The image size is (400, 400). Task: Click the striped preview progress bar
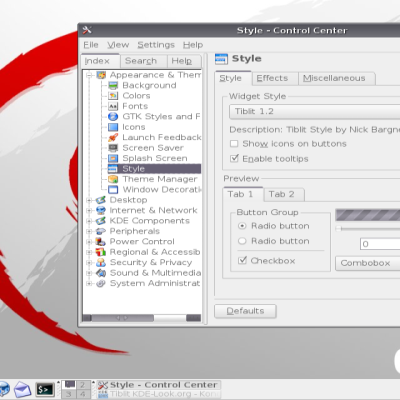tap(368, 215)
